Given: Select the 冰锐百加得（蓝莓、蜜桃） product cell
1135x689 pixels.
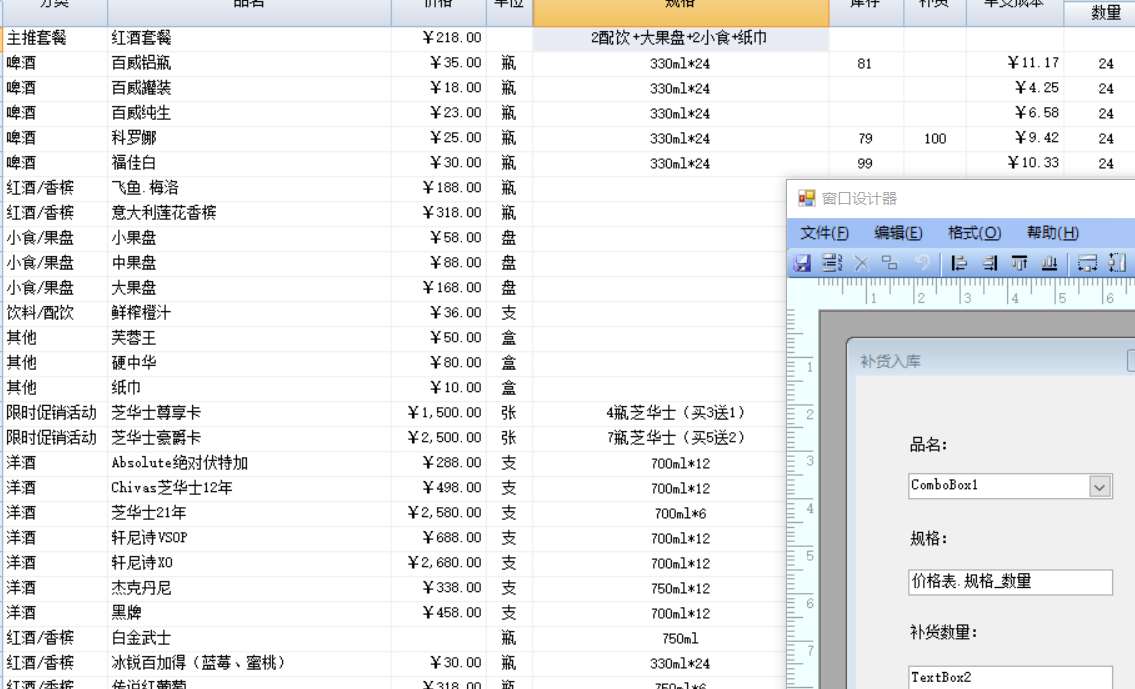Looking at the screenshot, I should coord(250,663).
